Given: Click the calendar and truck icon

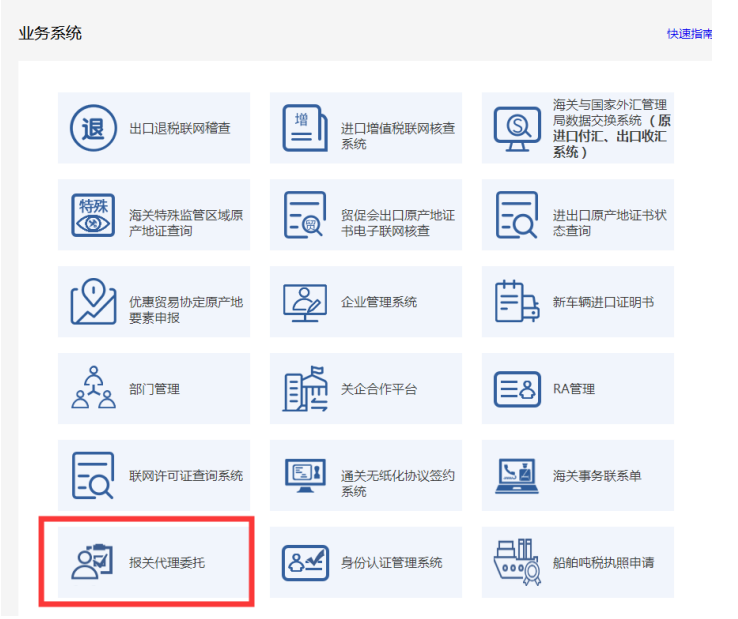Looking at the screenshot, I should pyautogui.click(x=517, y=301).
